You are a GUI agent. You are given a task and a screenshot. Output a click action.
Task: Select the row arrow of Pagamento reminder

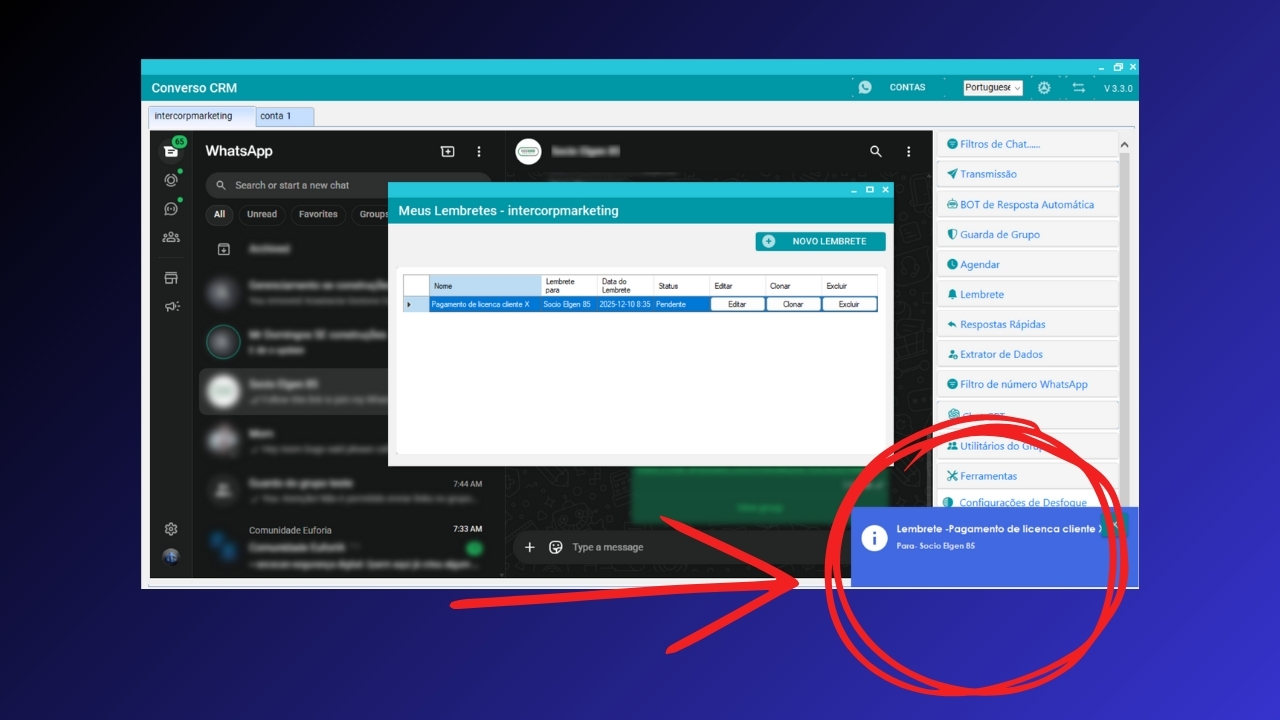point(416,304)
